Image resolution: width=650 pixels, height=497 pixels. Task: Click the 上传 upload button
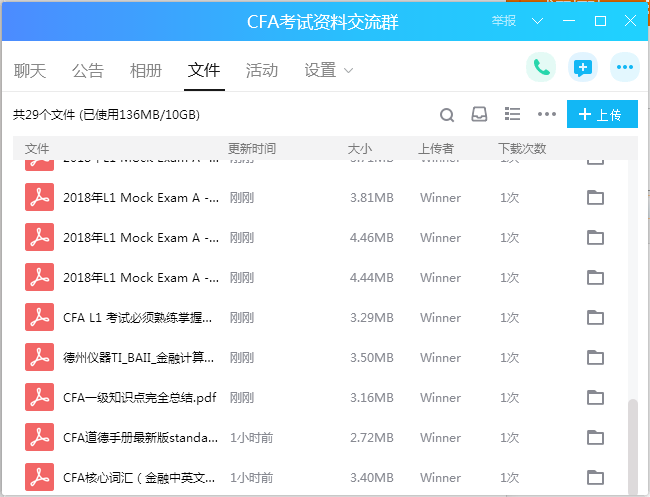coord(602,114)
